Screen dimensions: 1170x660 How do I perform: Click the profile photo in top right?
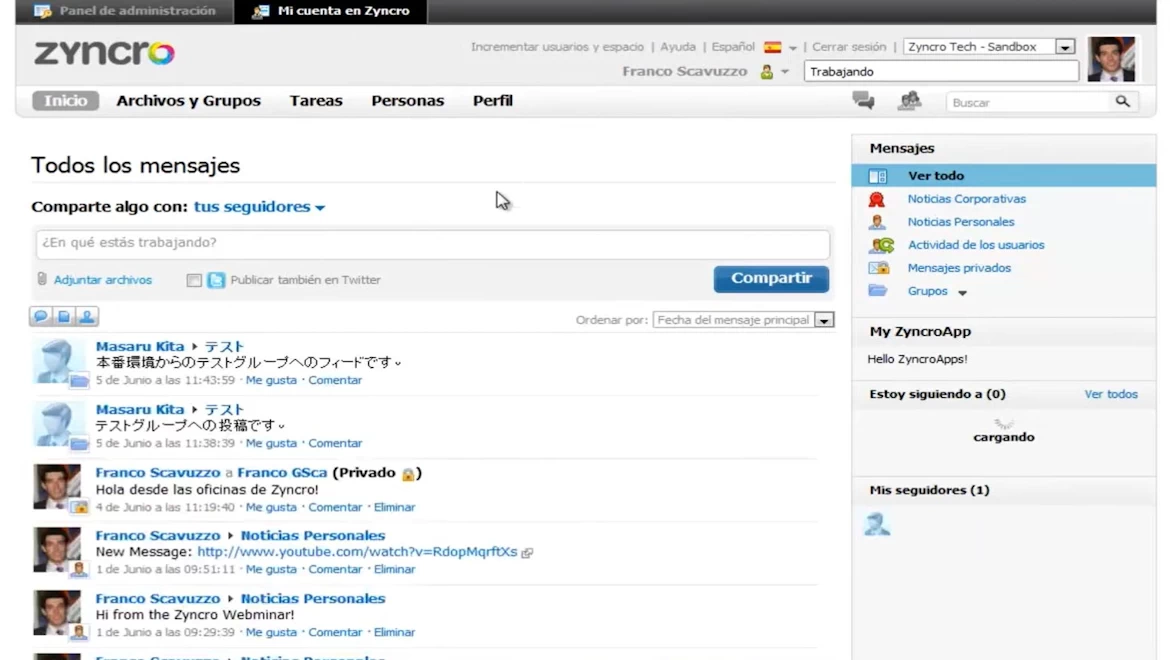pos(1111,58)
